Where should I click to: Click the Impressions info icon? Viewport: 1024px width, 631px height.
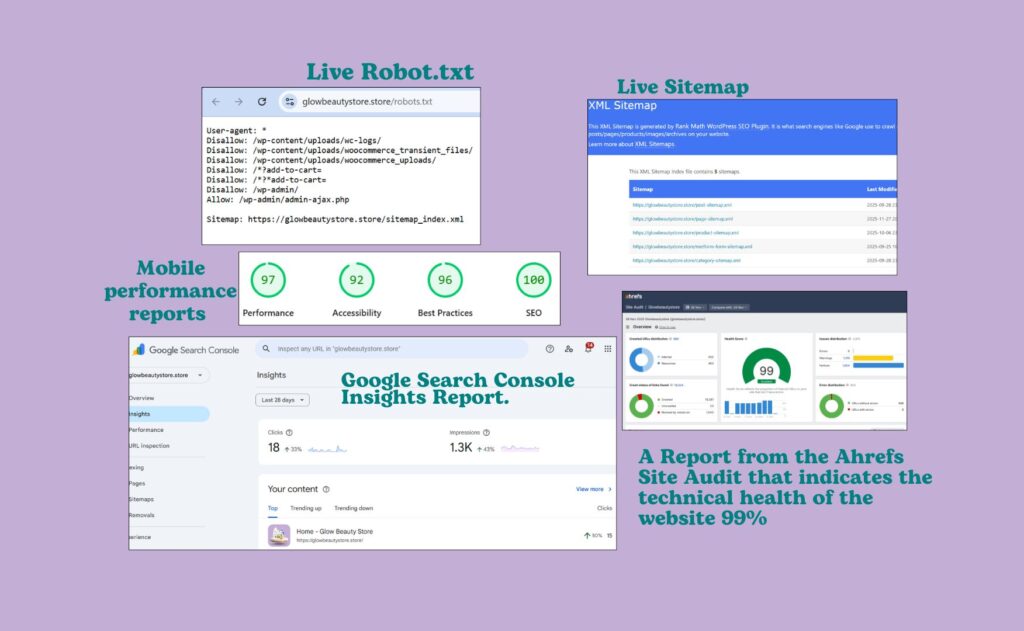click(x=487, y=432)
